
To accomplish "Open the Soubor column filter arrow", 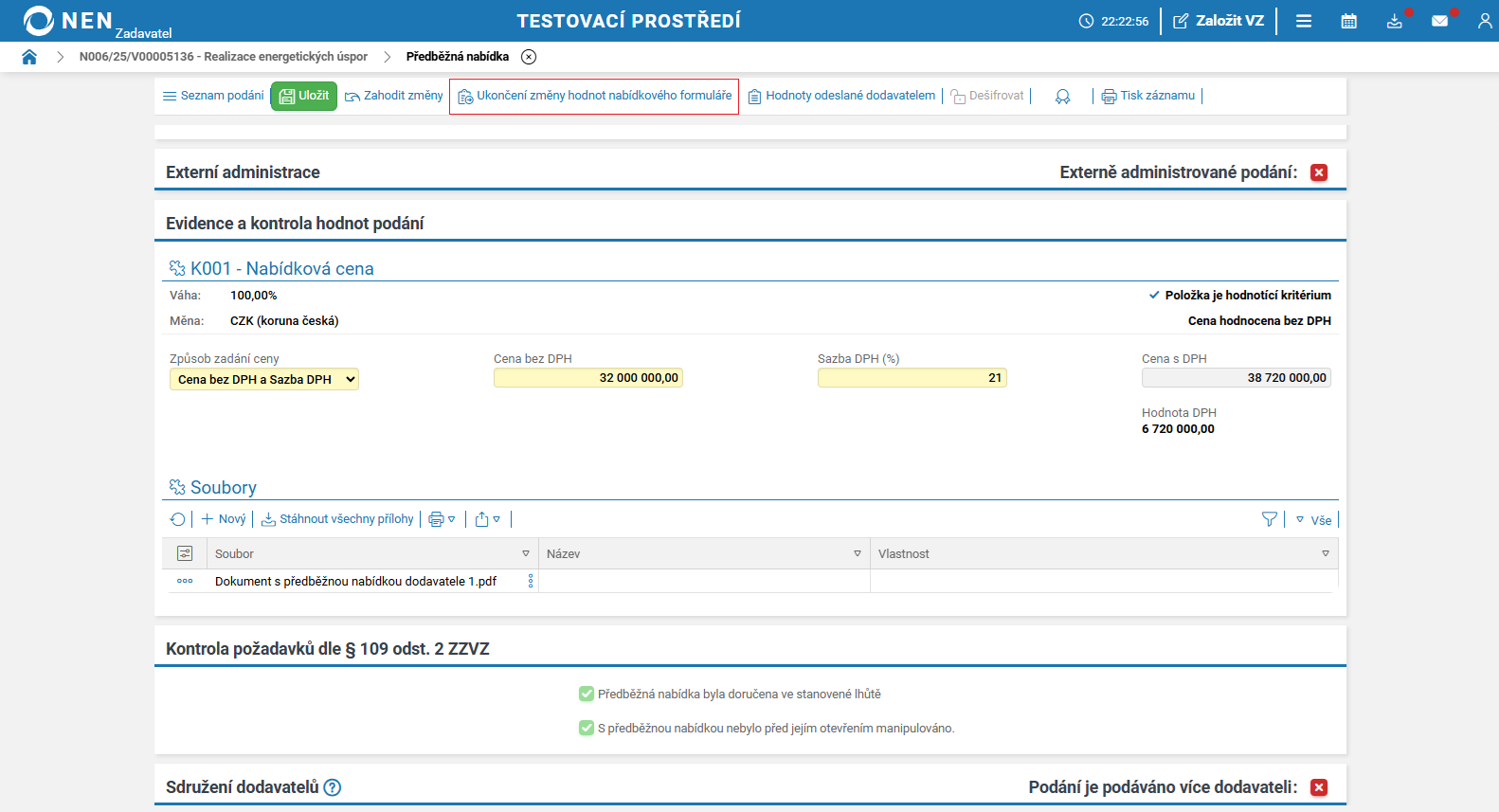I will 526,554.
